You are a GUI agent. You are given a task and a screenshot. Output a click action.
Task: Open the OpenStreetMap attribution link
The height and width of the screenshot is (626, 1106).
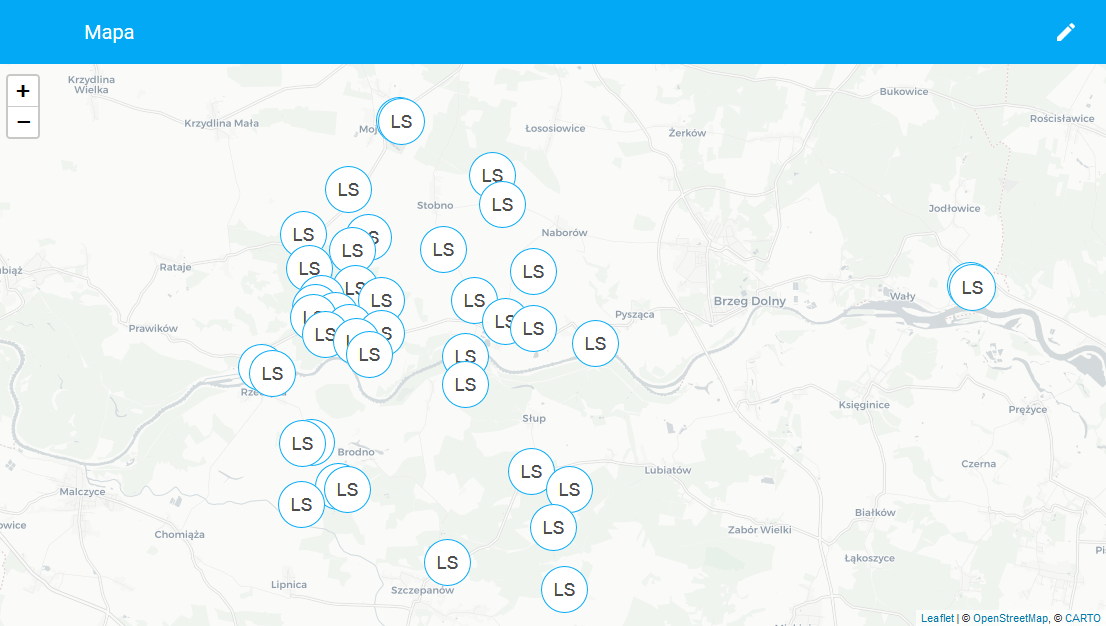[1010, 618]
